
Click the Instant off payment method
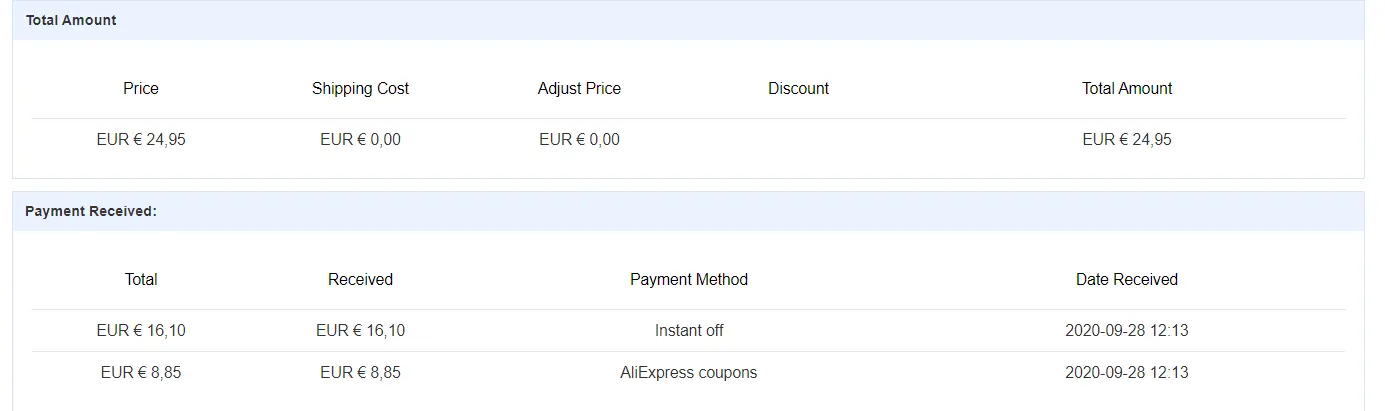689,330
